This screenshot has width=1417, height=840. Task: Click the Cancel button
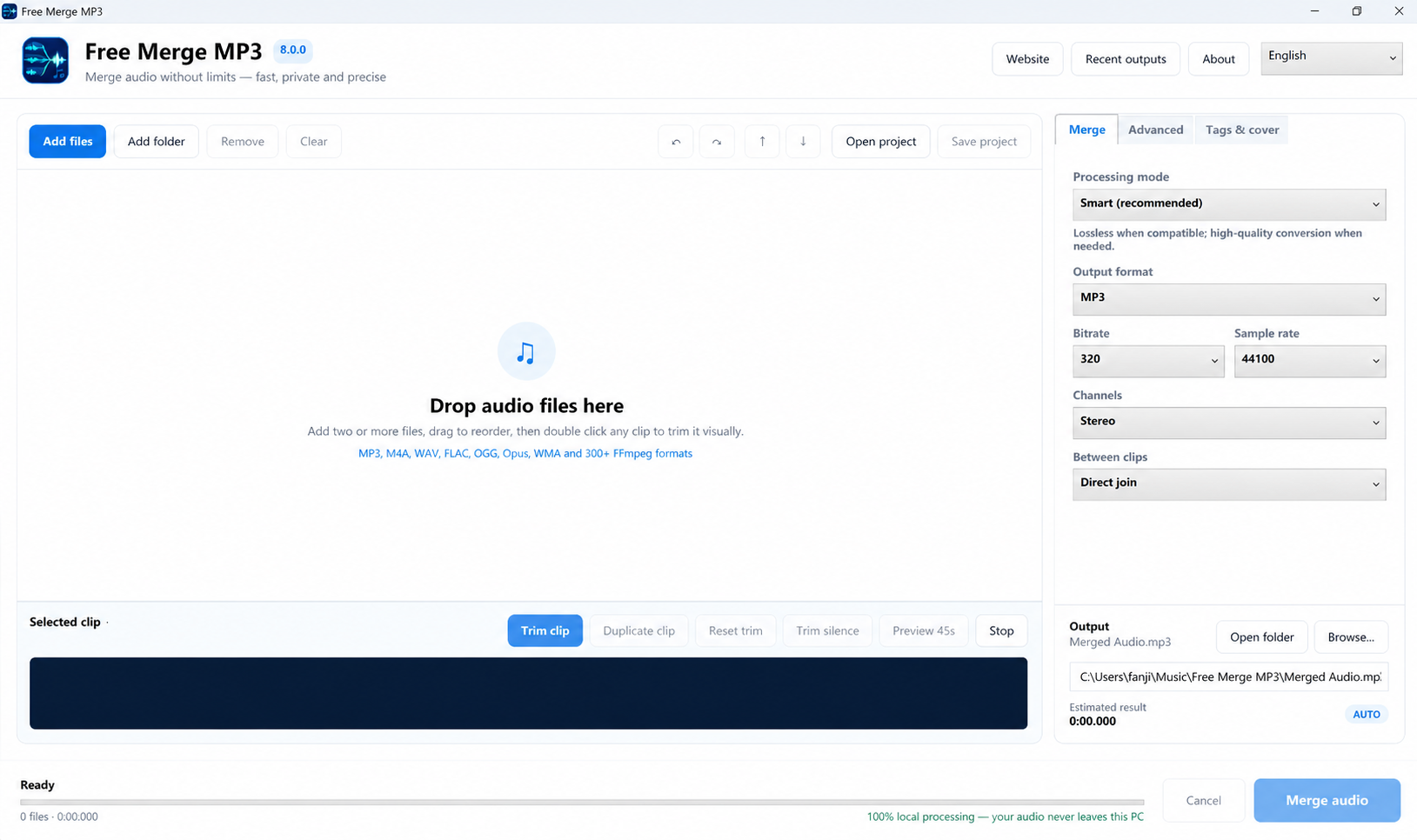(1204, 801)
